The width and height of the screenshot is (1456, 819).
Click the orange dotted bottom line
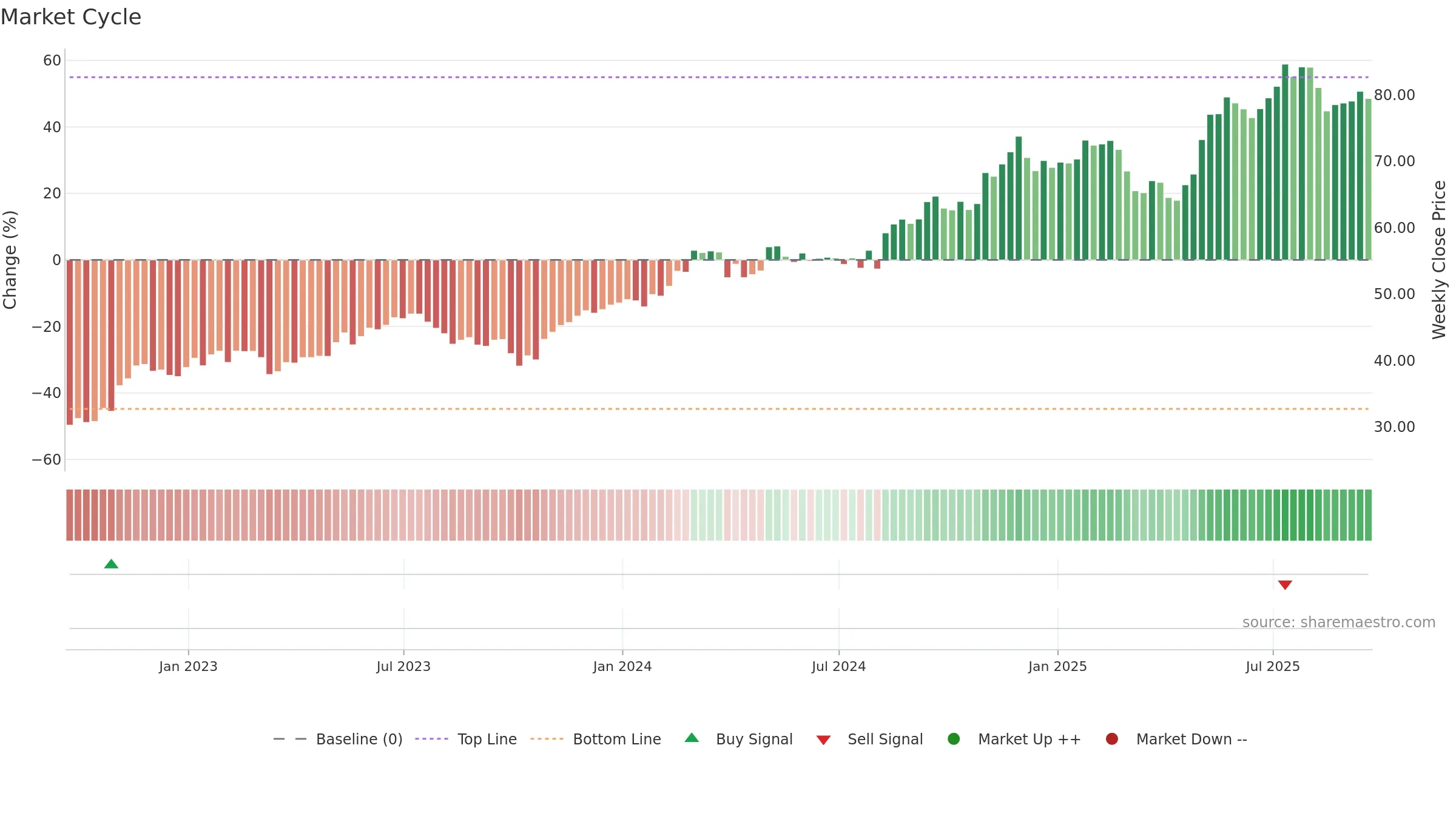[x=719, y=409]
